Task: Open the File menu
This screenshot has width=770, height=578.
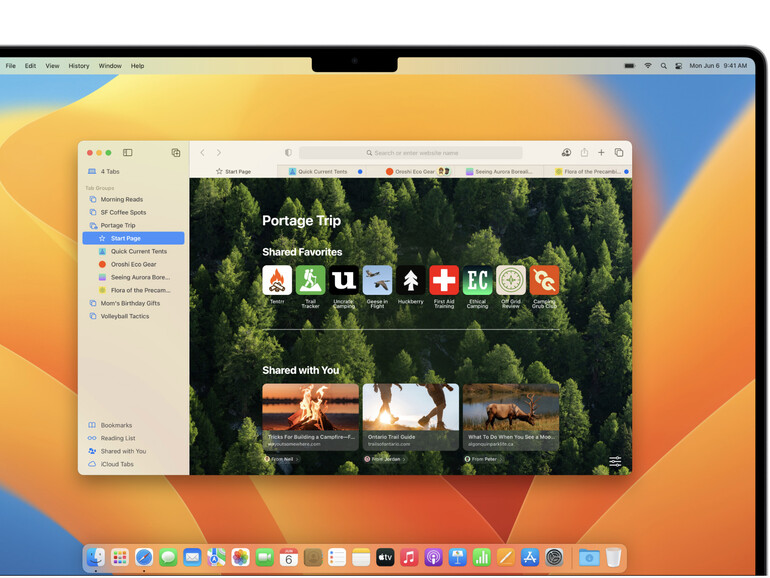Action: pos(11,66)
